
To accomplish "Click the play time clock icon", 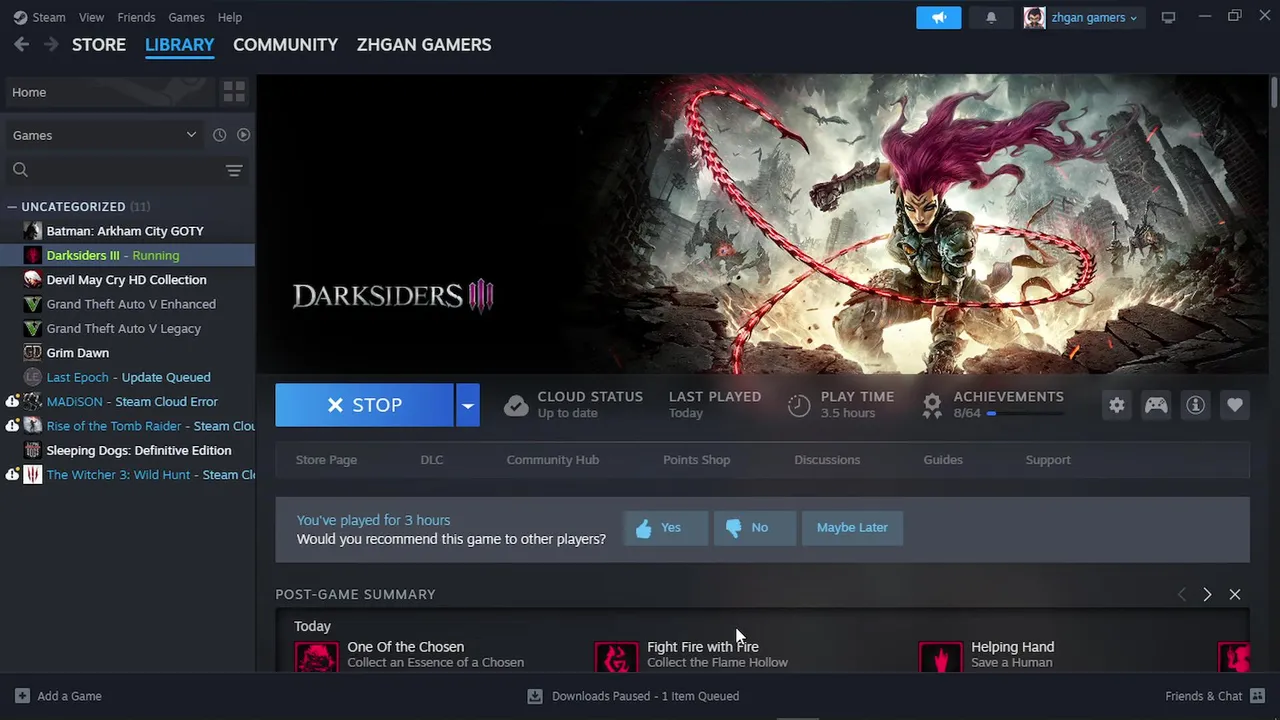I will (799, 405).
